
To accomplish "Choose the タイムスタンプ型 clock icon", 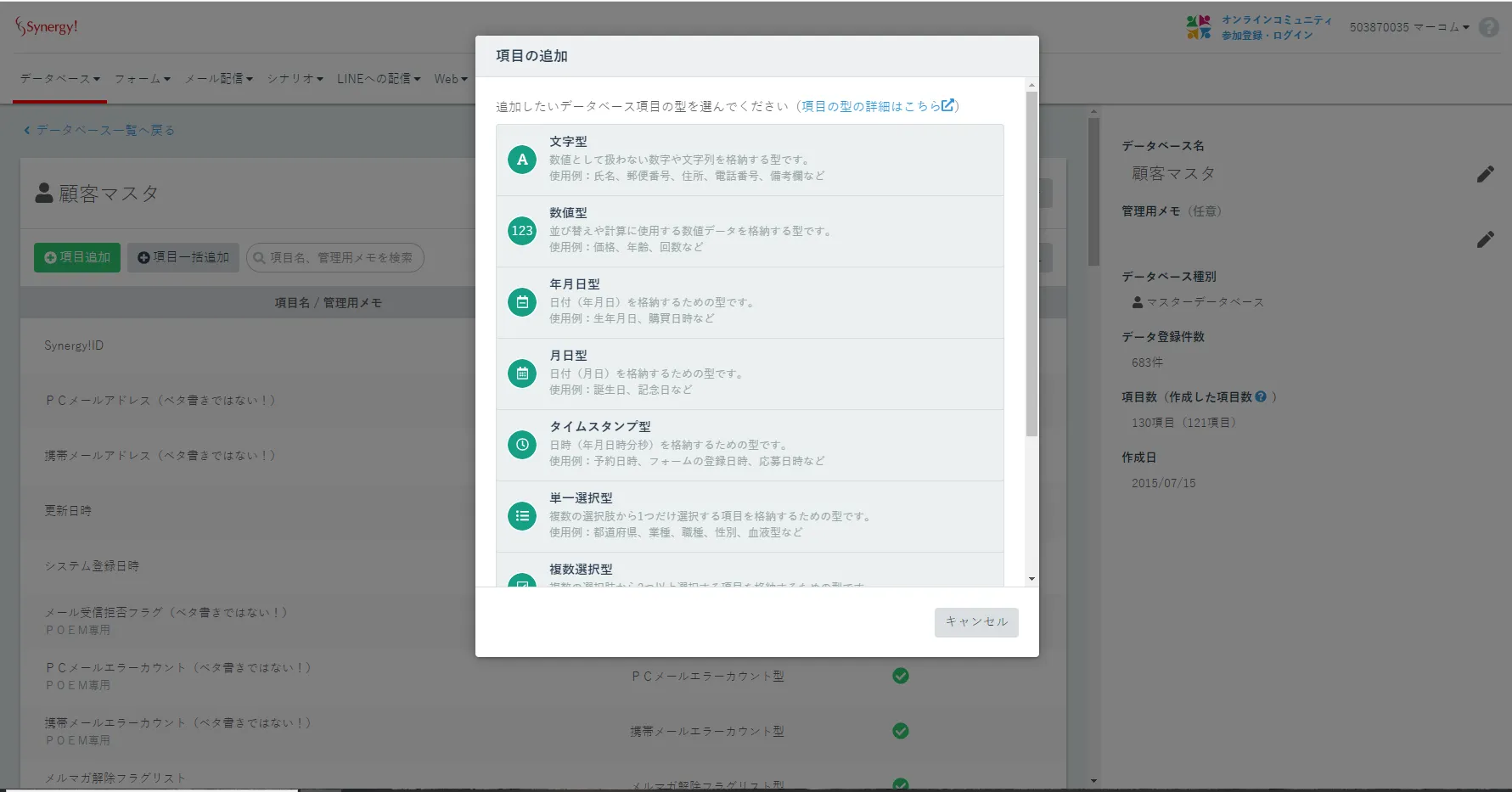I will pyautogui.click(x=522, y=445).
